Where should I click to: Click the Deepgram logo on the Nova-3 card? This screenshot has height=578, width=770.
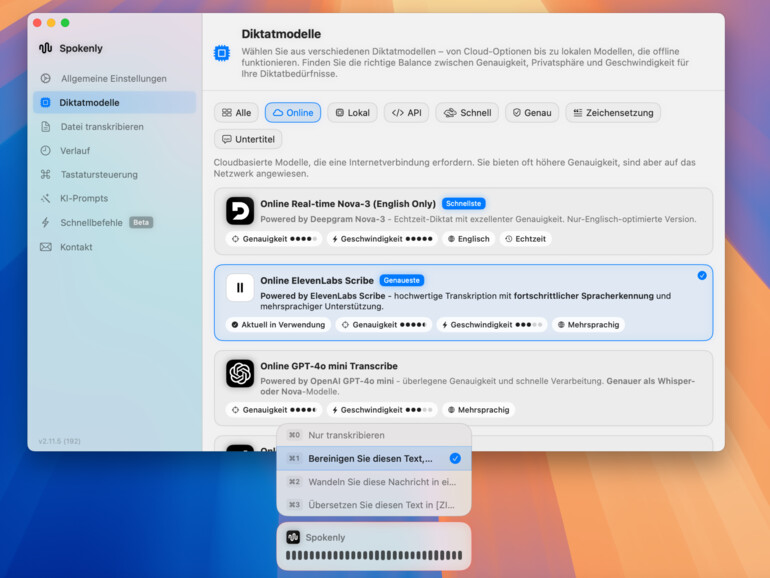pos(240,211)
